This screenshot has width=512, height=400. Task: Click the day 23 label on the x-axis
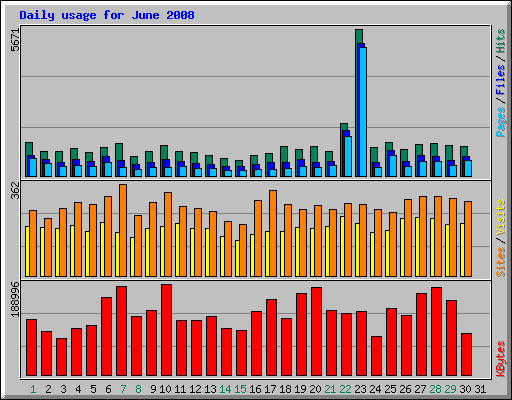pyautogui.click(x=360, y=389)
